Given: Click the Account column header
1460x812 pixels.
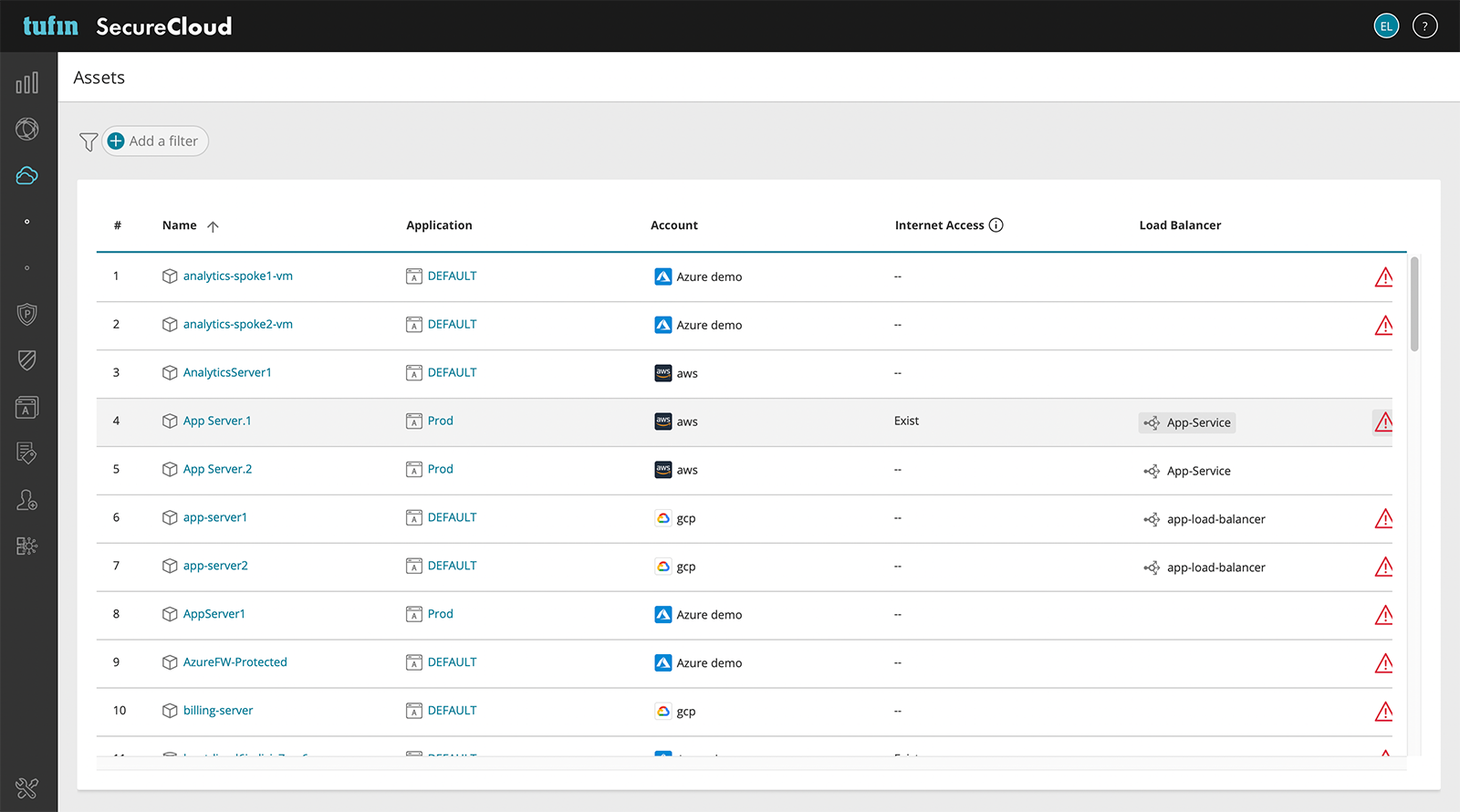Looking at the screenshot, I should (x=674, y=225).
